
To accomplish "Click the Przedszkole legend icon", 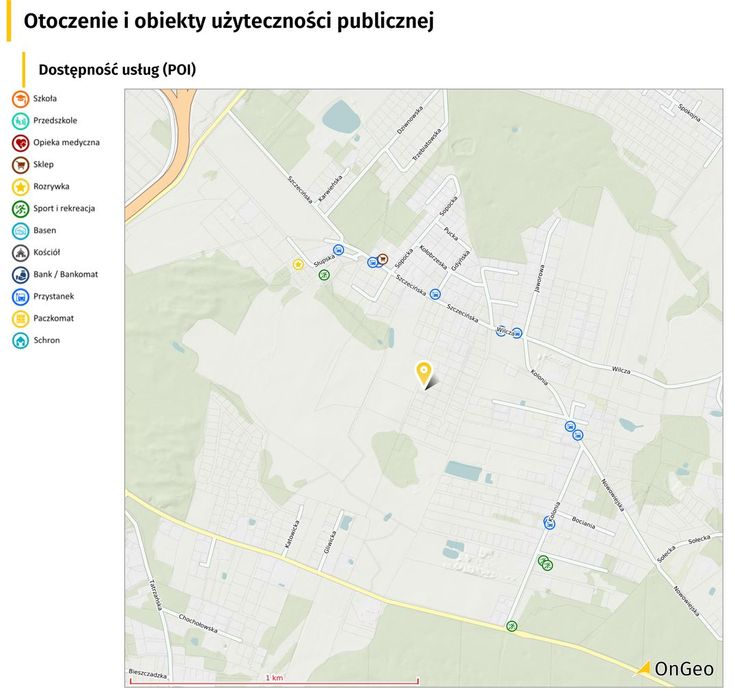I will coord(21,121).
